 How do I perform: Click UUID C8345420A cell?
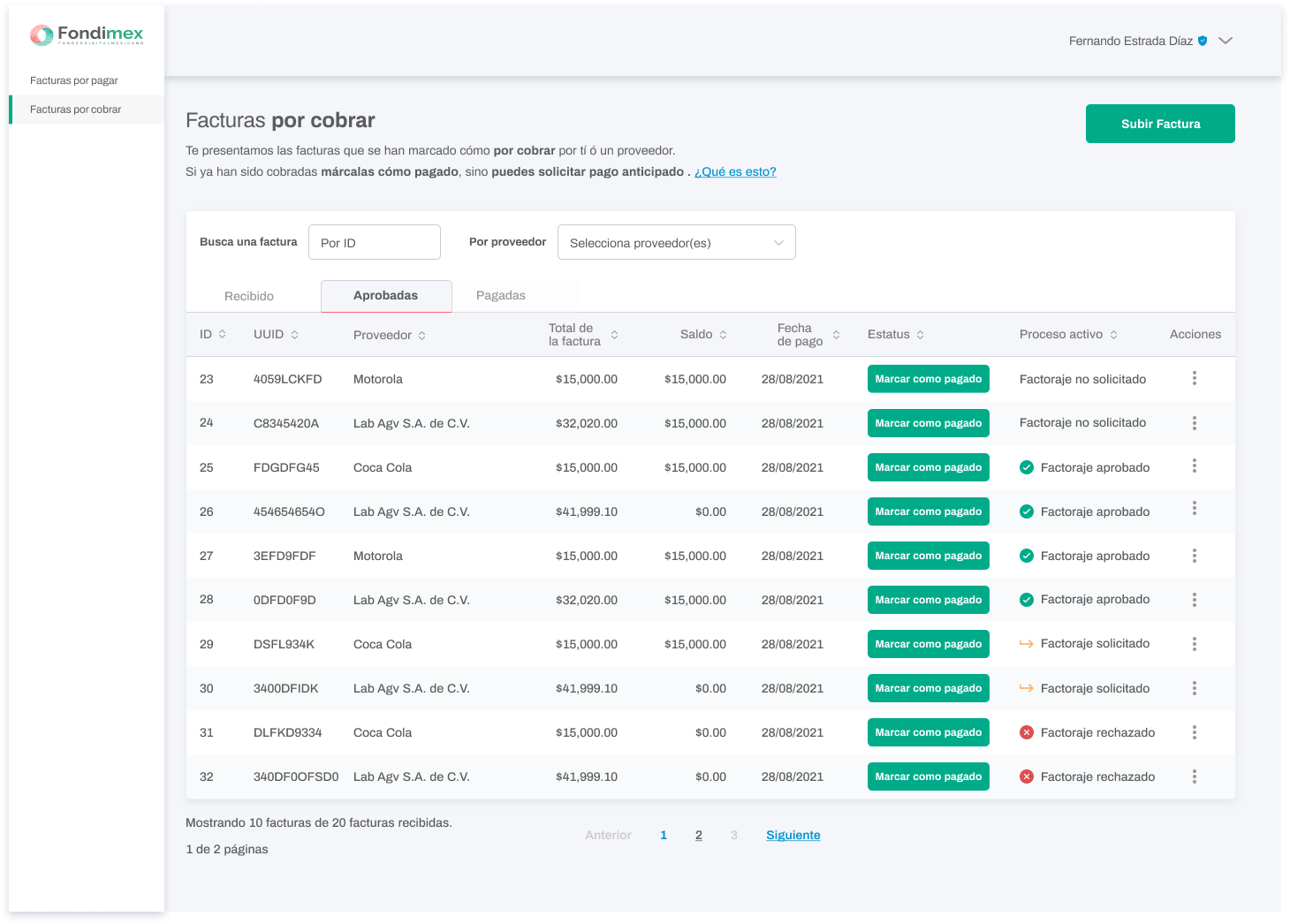pos(286,423)
